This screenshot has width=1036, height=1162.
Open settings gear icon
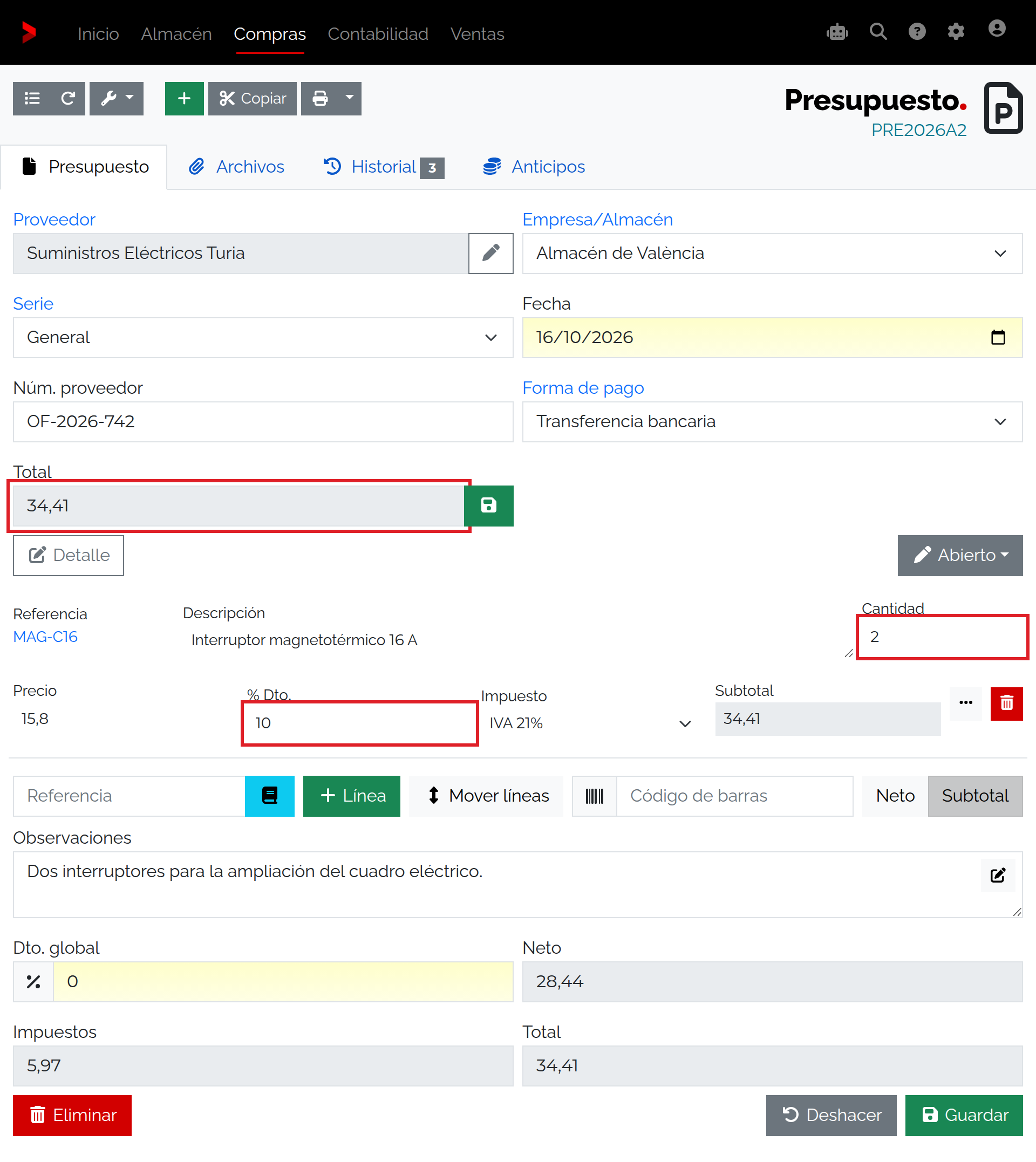[956, 32]
